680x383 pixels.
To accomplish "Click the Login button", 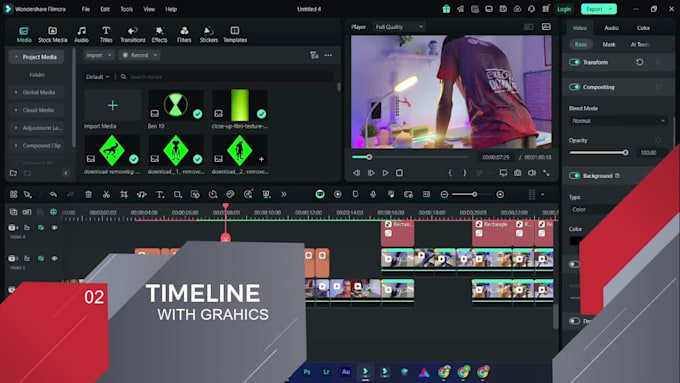I will click(x=564, y=9).
